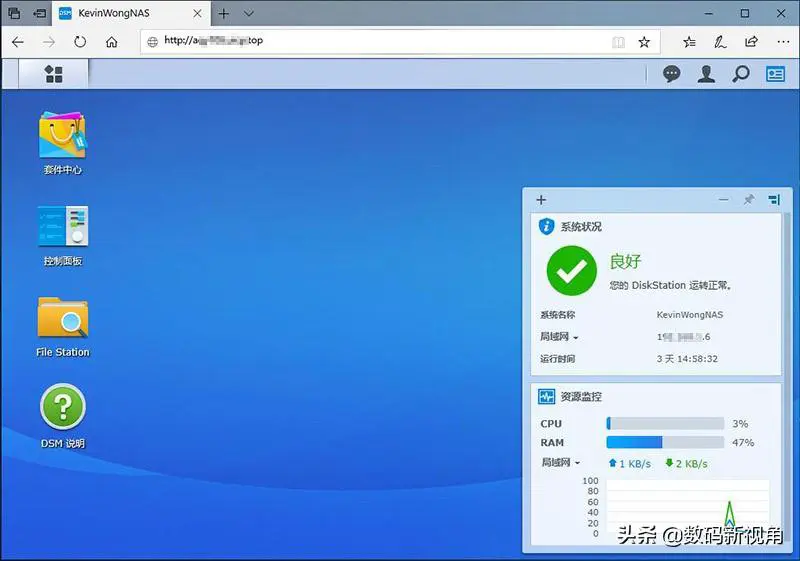The width and height of the screenshot is (800, 561).
Task: Click the DSM search magnifier icon
Action: coord(740,74)
